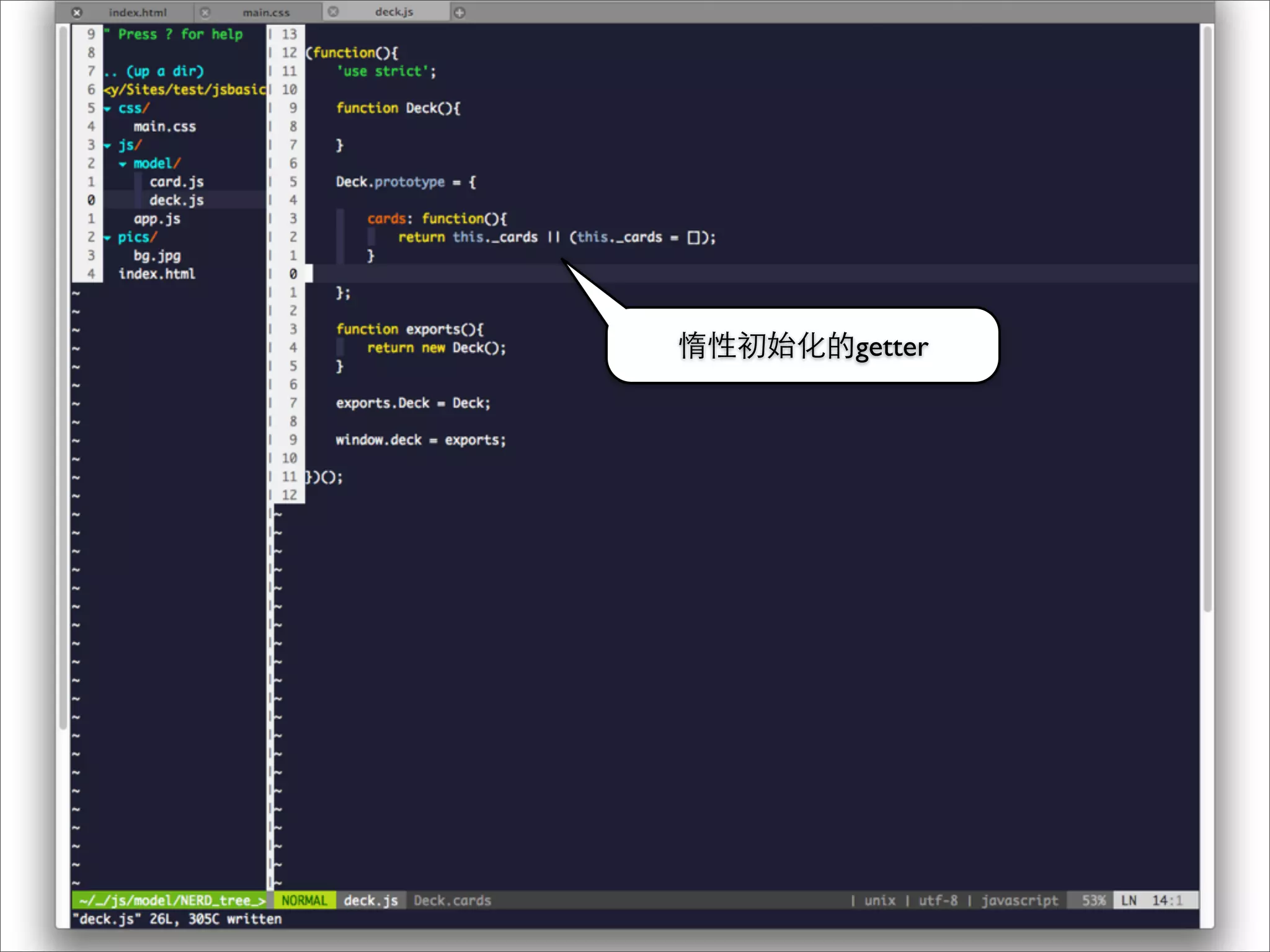Click the 'exports.Deck = Deck;' line
1270x952 pixels.
tap(413, 403)
